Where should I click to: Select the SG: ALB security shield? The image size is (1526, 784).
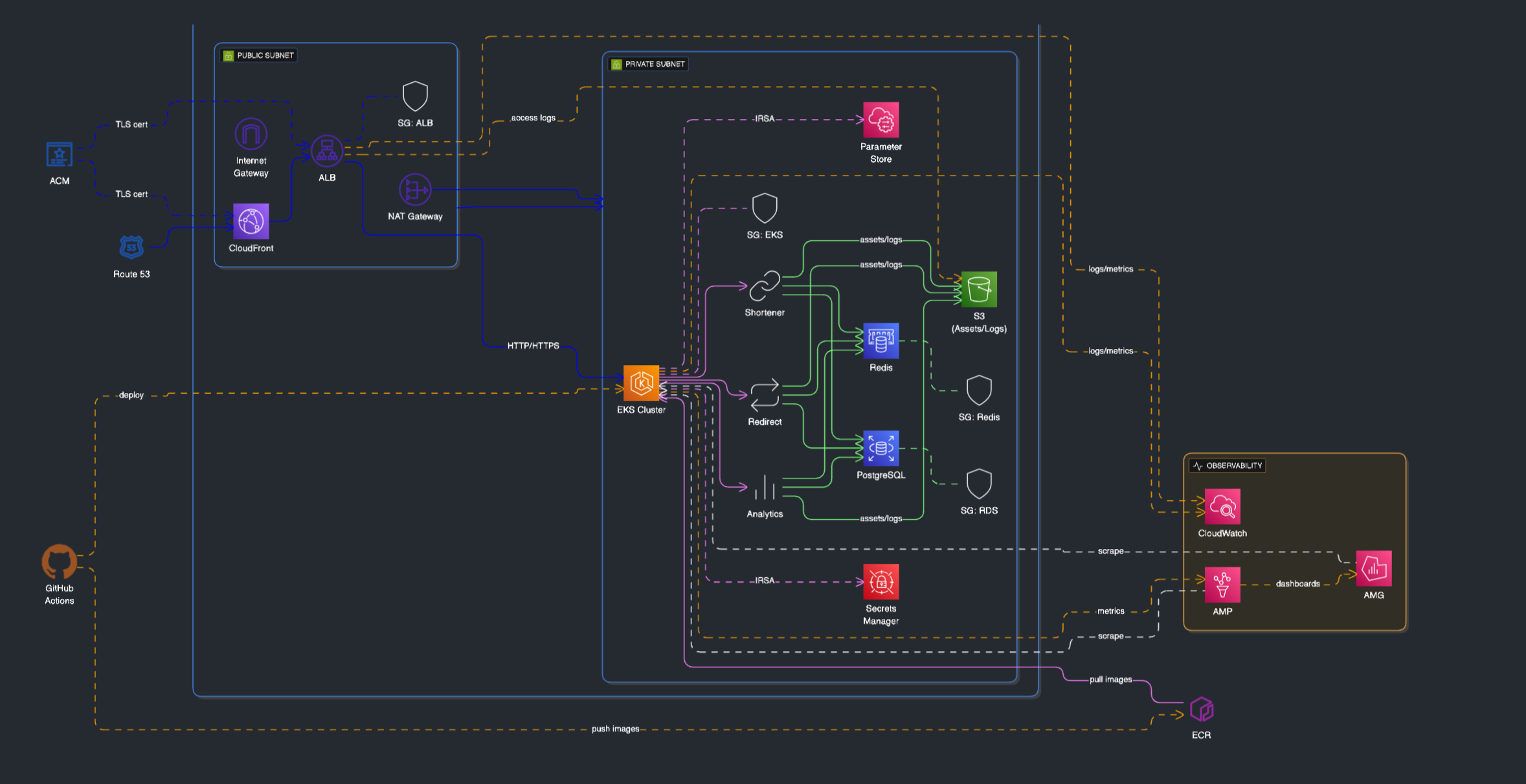pos(414,96)
